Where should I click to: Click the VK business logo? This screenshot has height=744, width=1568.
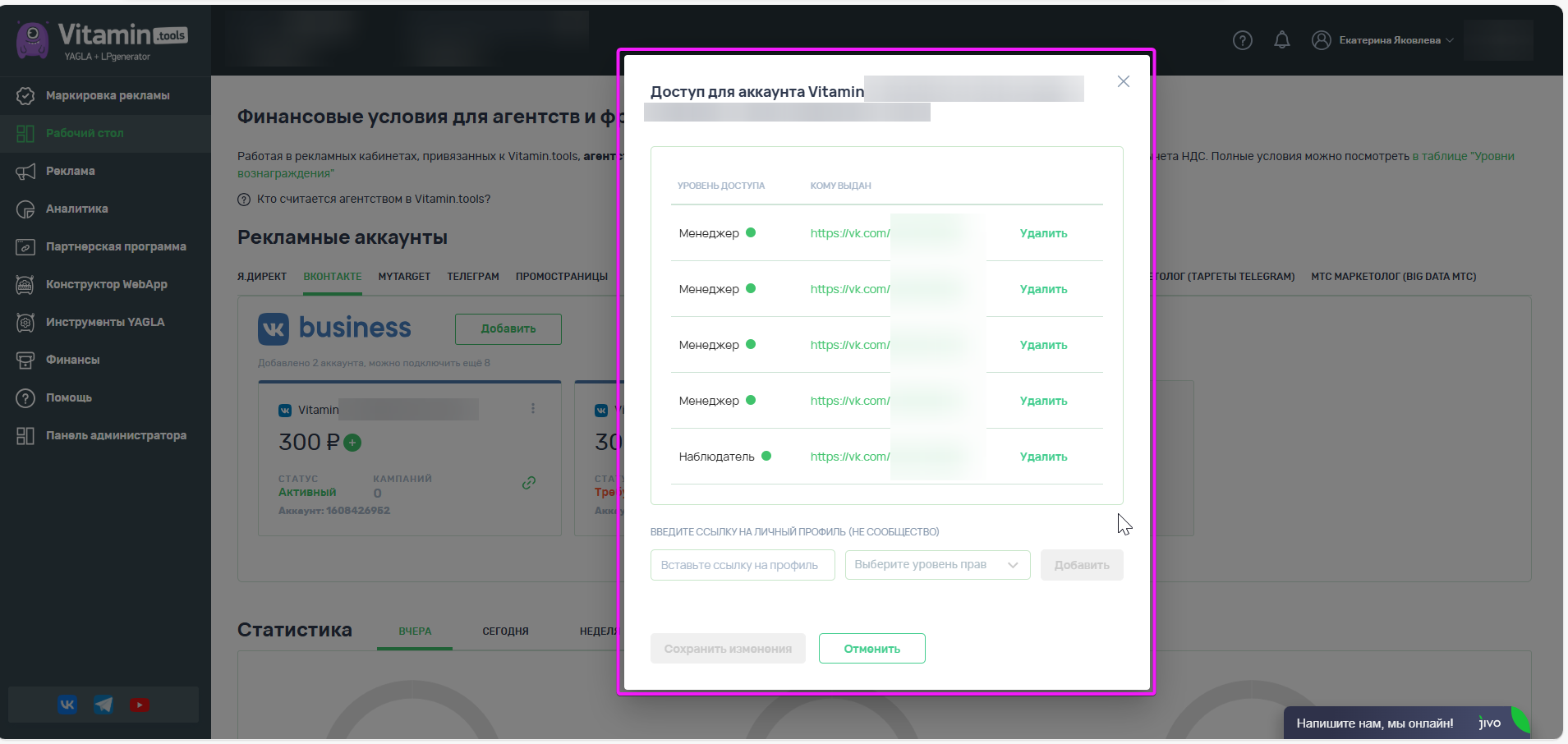(334, 328)
